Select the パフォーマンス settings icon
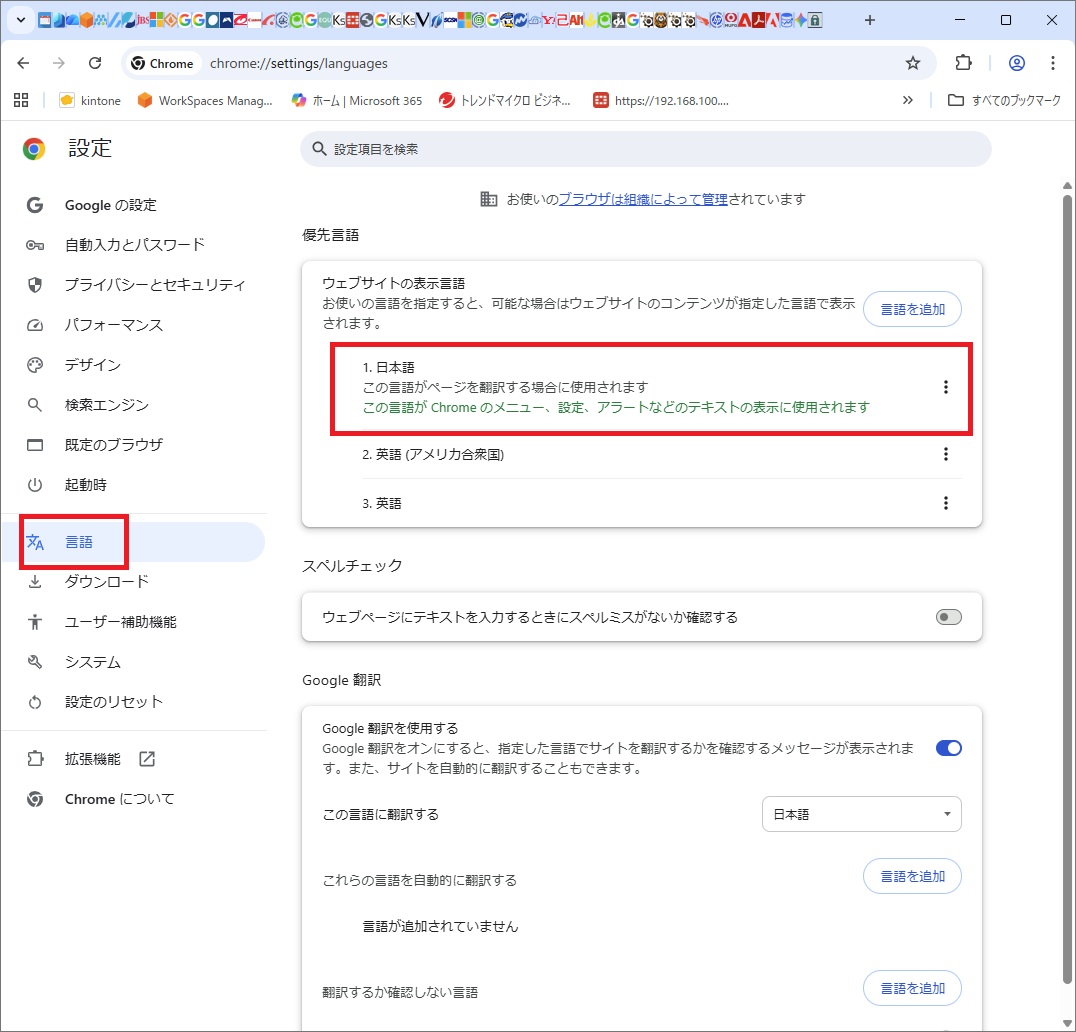Image resolution: width=1076 pixels, height=1032 pixels. click(36, 324)
